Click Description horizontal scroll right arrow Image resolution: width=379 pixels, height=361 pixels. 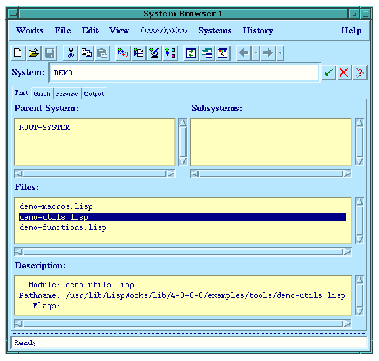point(347,323)
